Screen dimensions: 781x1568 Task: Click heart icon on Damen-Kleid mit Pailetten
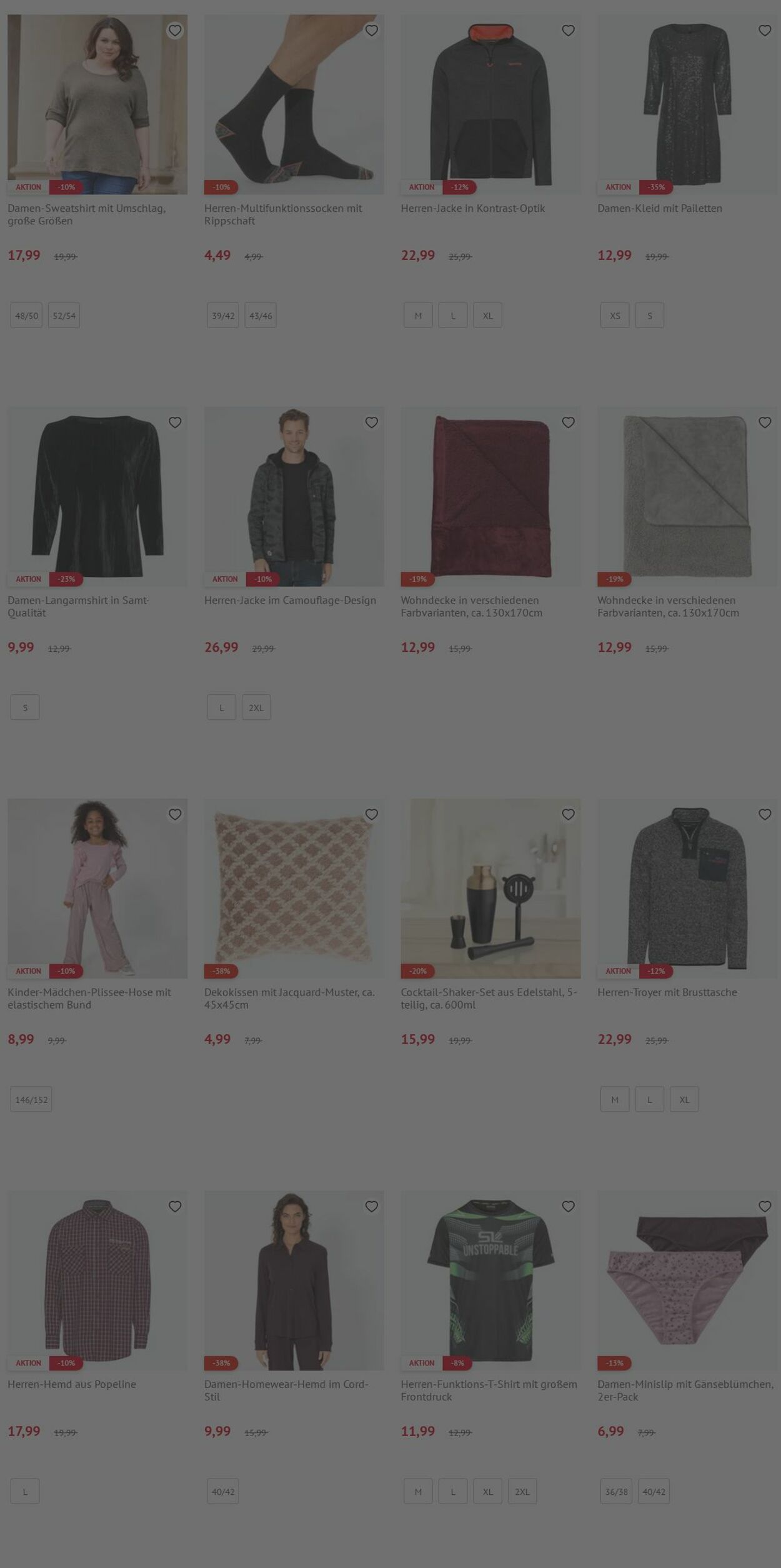point(765,31)
